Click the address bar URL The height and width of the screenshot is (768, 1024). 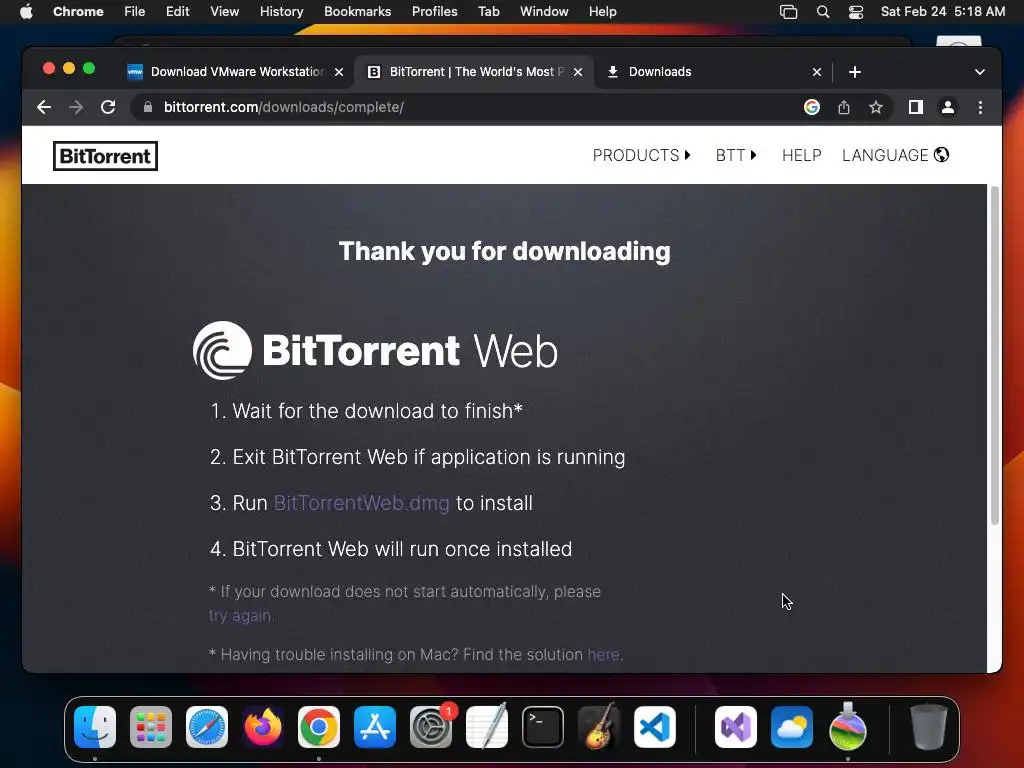[x=283, y=107]
